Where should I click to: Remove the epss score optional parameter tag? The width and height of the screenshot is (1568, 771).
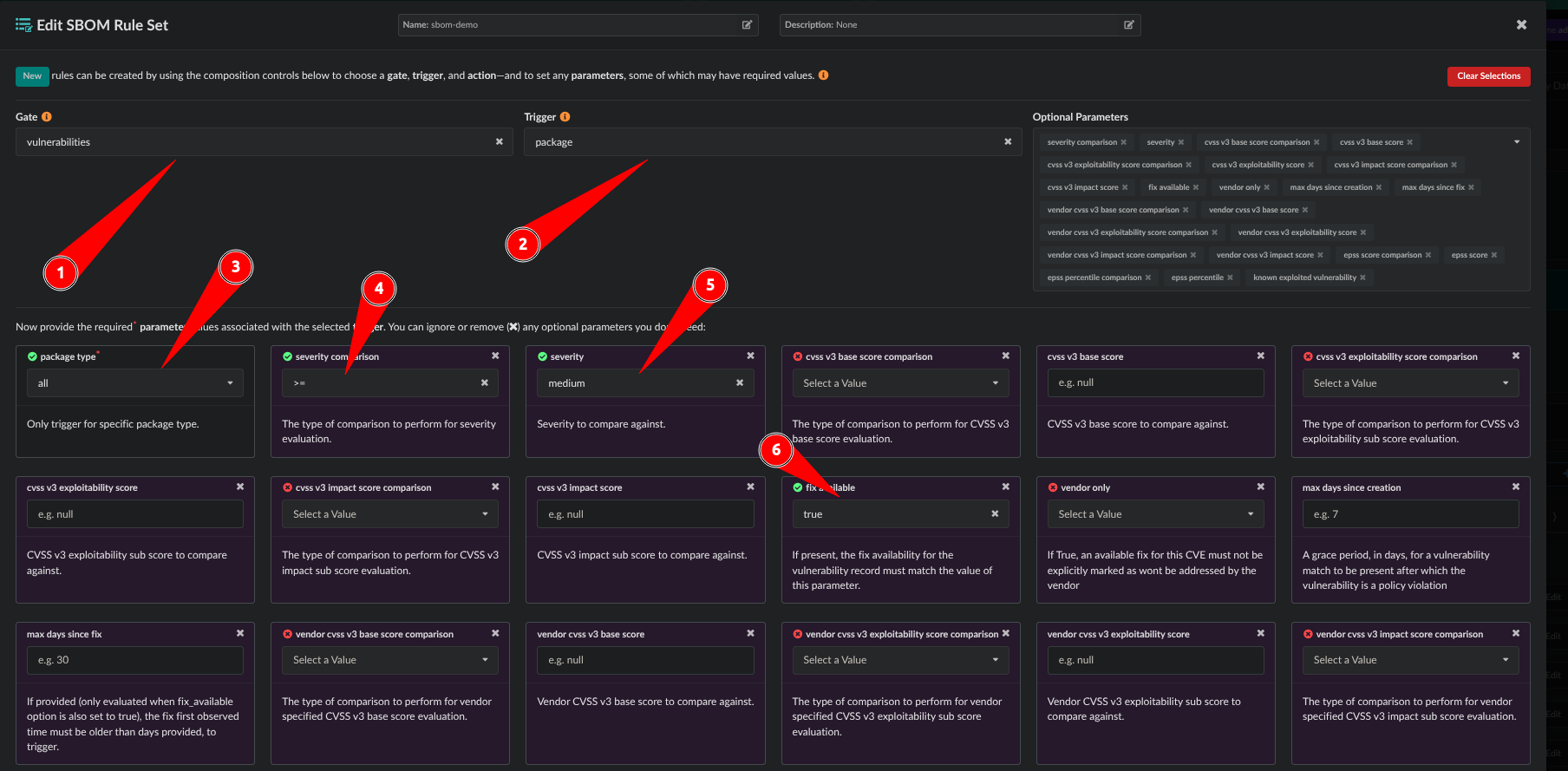[1494, 256]
